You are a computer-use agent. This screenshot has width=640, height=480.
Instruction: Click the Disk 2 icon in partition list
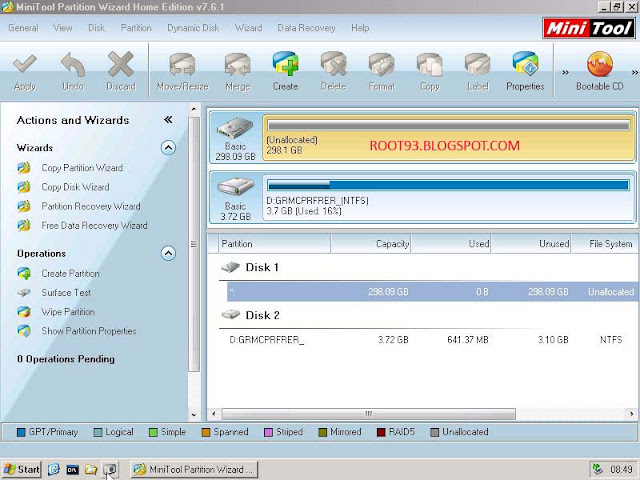230,315
